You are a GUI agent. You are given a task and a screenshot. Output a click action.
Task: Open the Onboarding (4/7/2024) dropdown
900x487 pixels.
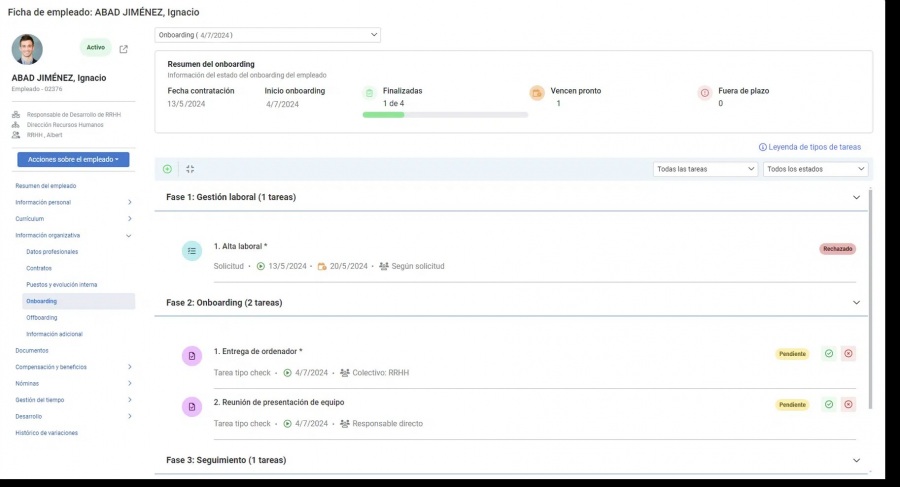[268, 35]
